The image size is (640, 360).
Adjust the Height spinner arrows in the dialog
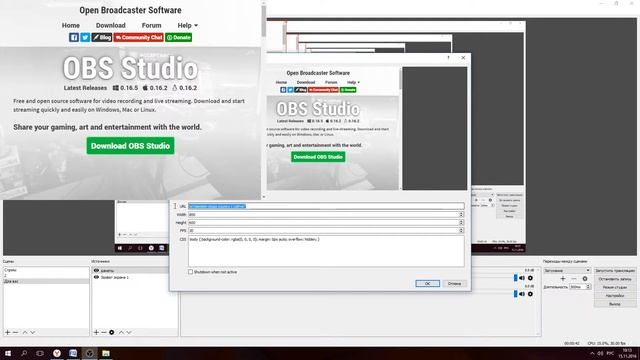point(461,222)
